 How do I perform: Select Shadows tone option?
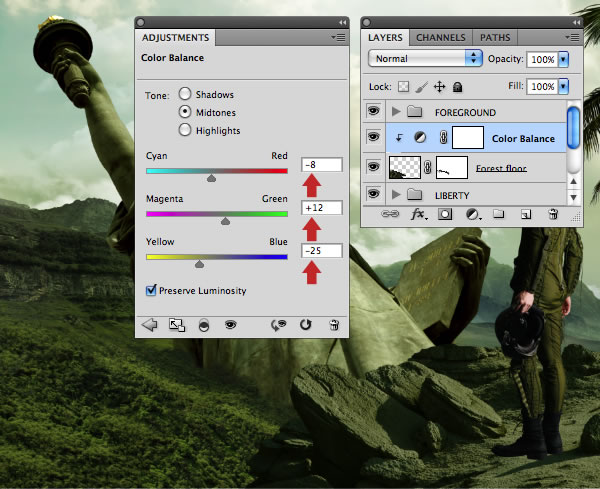click(x=185, y=93)
